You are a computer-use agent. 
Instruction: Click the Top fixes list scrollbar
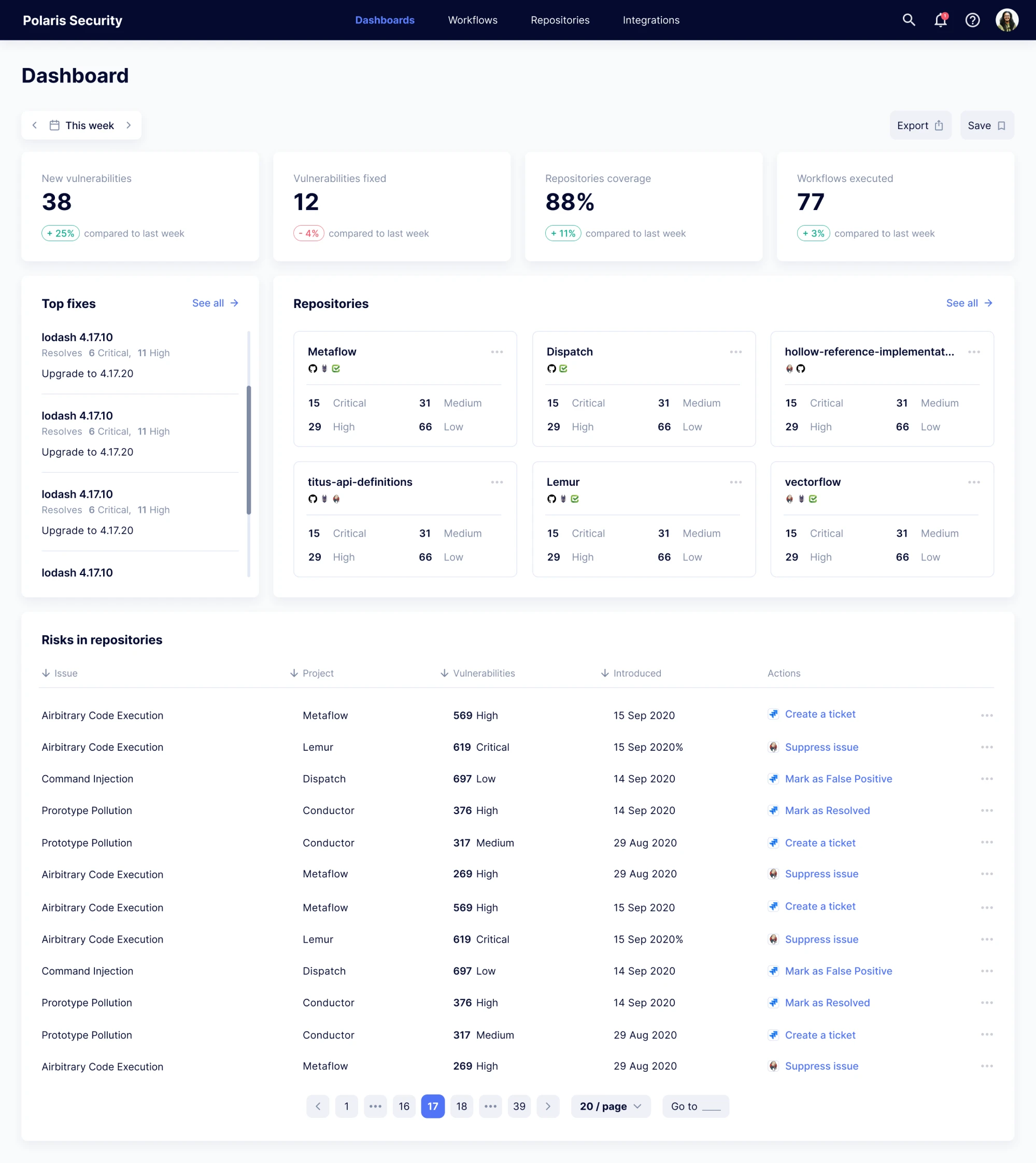(248, 450)
